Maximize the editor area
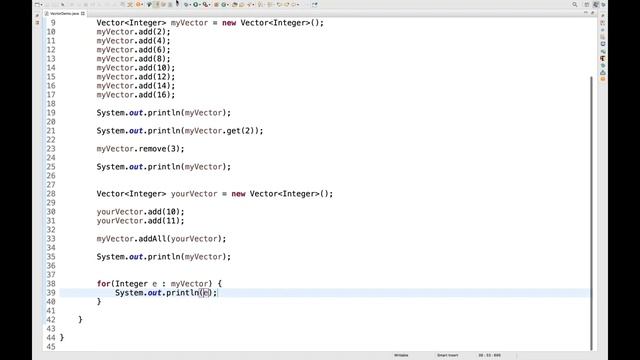640x360 pixels. (x=593, y=13)
